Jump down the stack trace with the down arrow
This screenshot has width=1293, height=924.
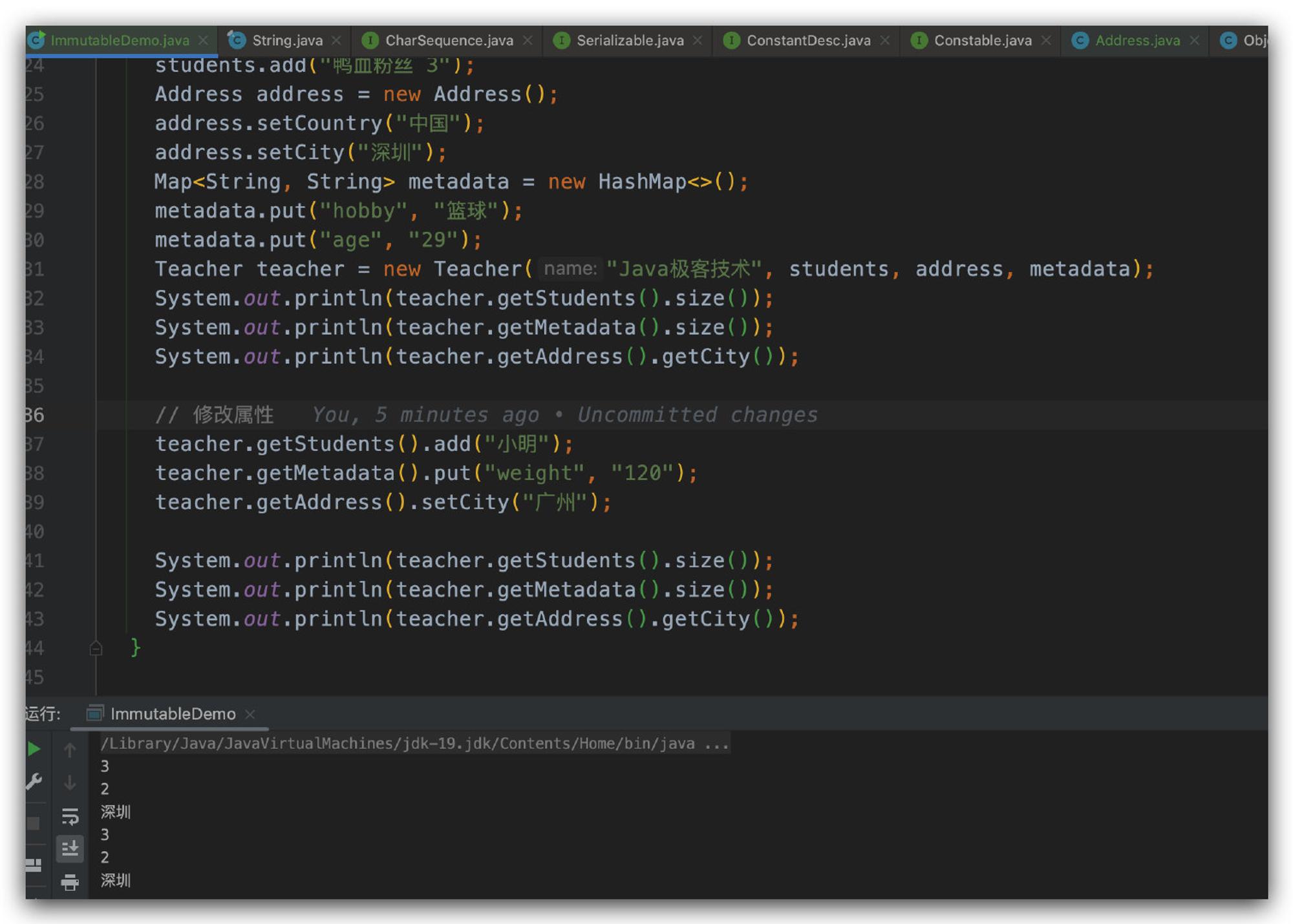click(x=70, y=782)
